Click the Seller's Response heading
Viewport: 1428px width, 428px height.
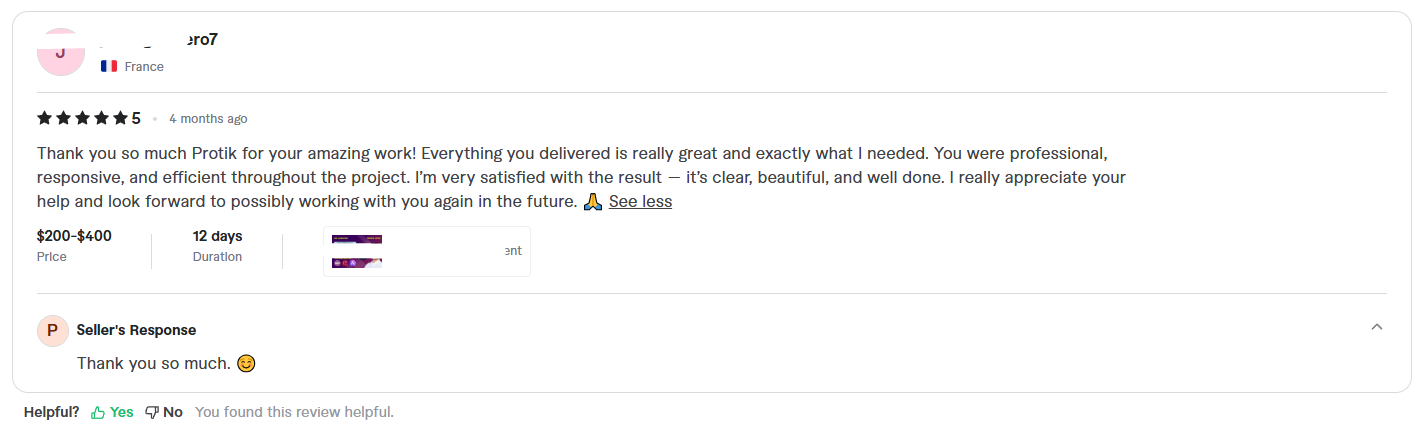click(136, 330)
